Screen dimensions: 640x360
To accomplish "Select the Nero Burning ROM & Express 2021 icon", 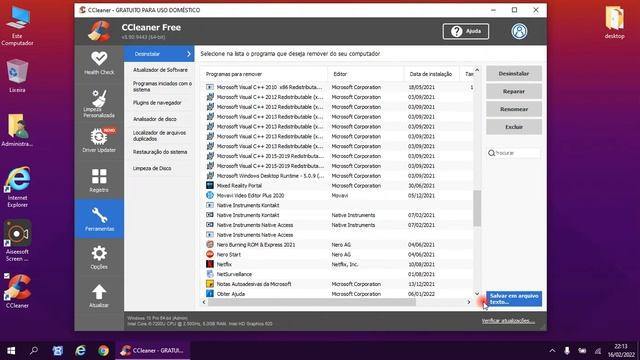I will pos(210,244).
